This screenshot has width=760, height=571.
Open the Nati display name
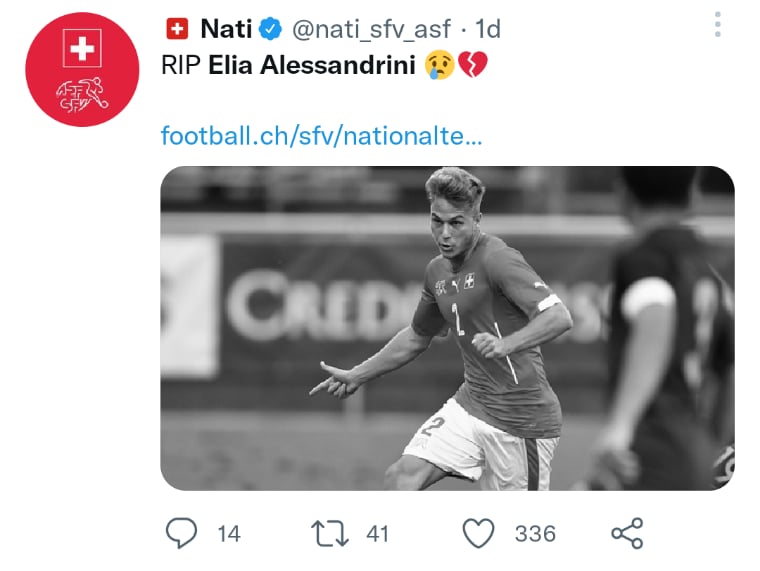click(226, 29)
